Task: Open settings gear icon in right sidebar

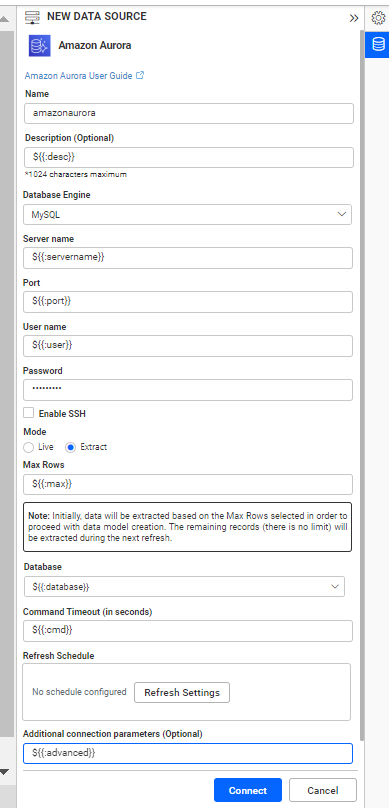Action: (378, 19)
